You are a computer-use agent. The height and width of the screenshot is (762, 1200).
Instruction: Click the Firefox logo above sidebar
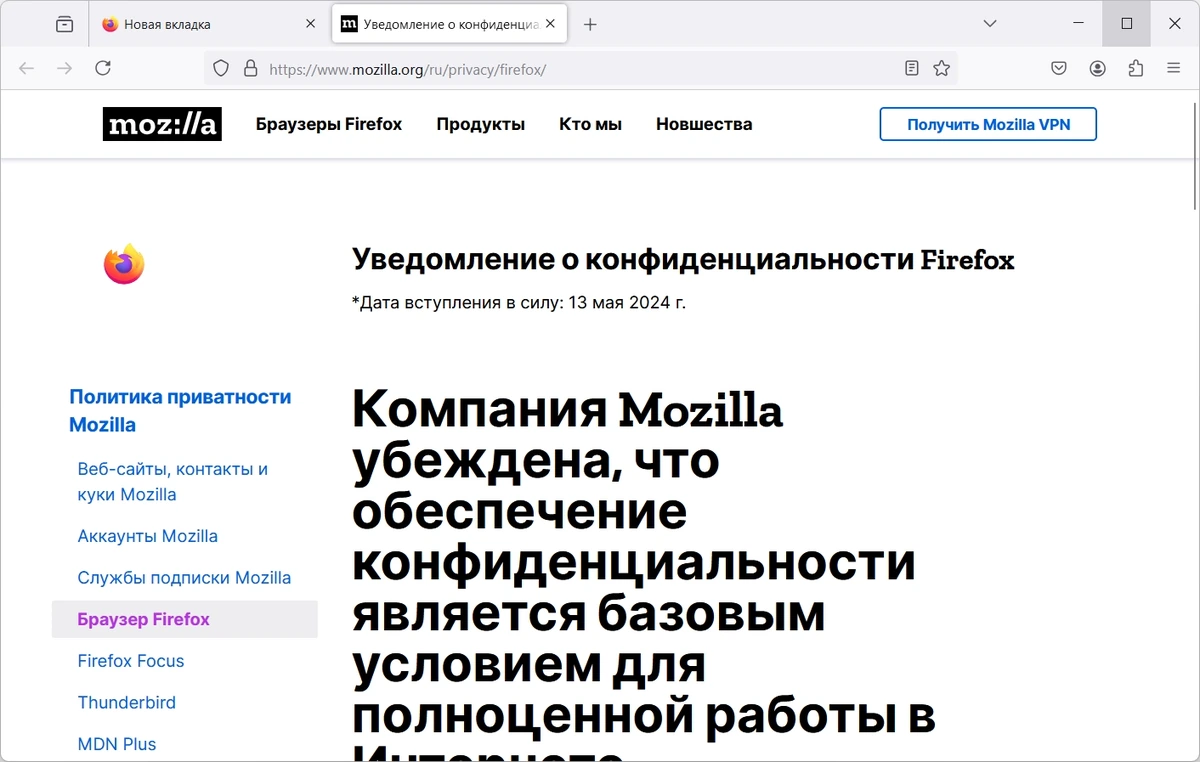click(x=124, y=264)
